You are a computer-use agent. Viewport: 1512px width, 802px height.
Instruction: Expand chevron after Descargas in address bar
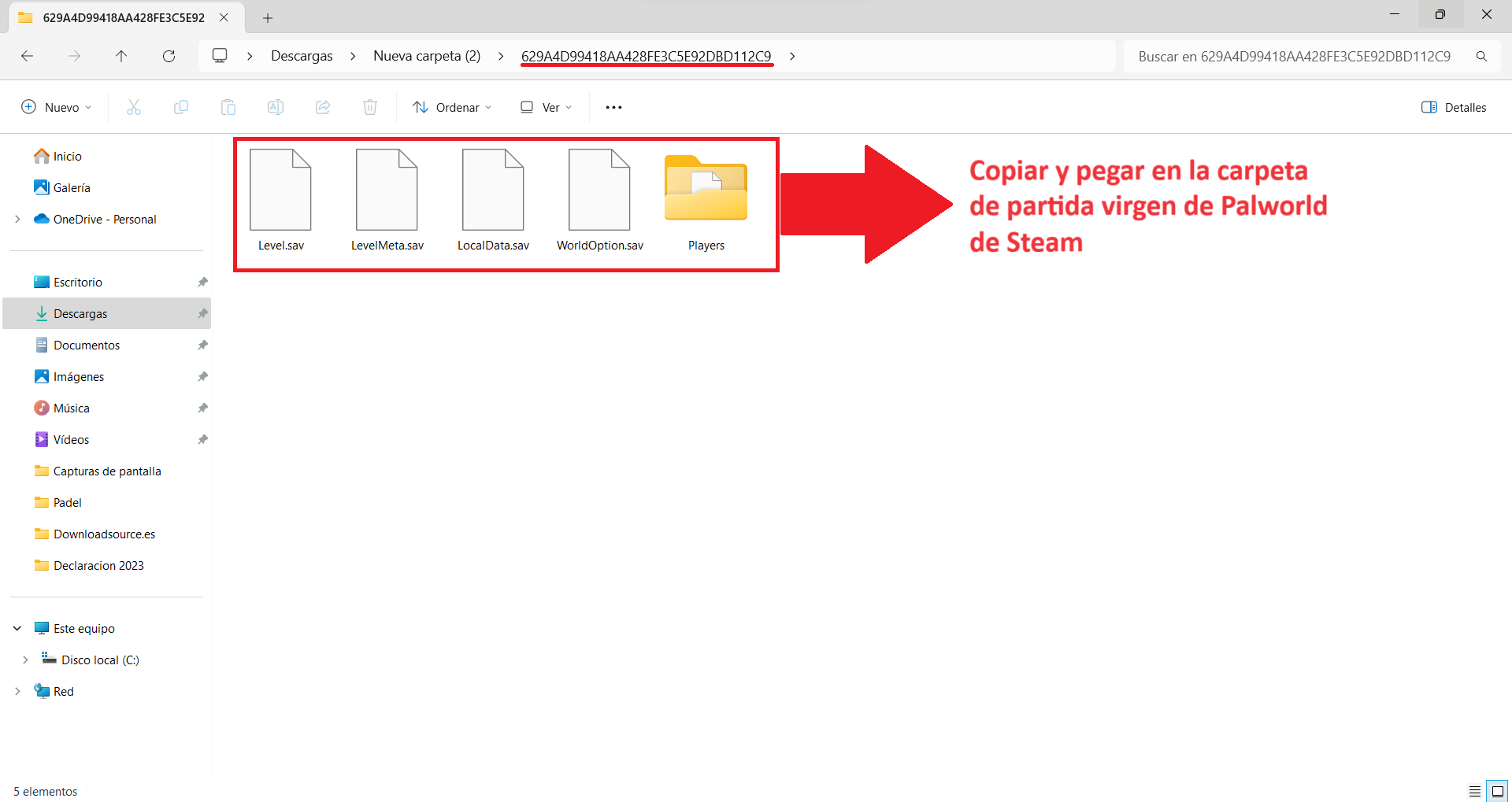pyautogui.click(x=353, y=56)
